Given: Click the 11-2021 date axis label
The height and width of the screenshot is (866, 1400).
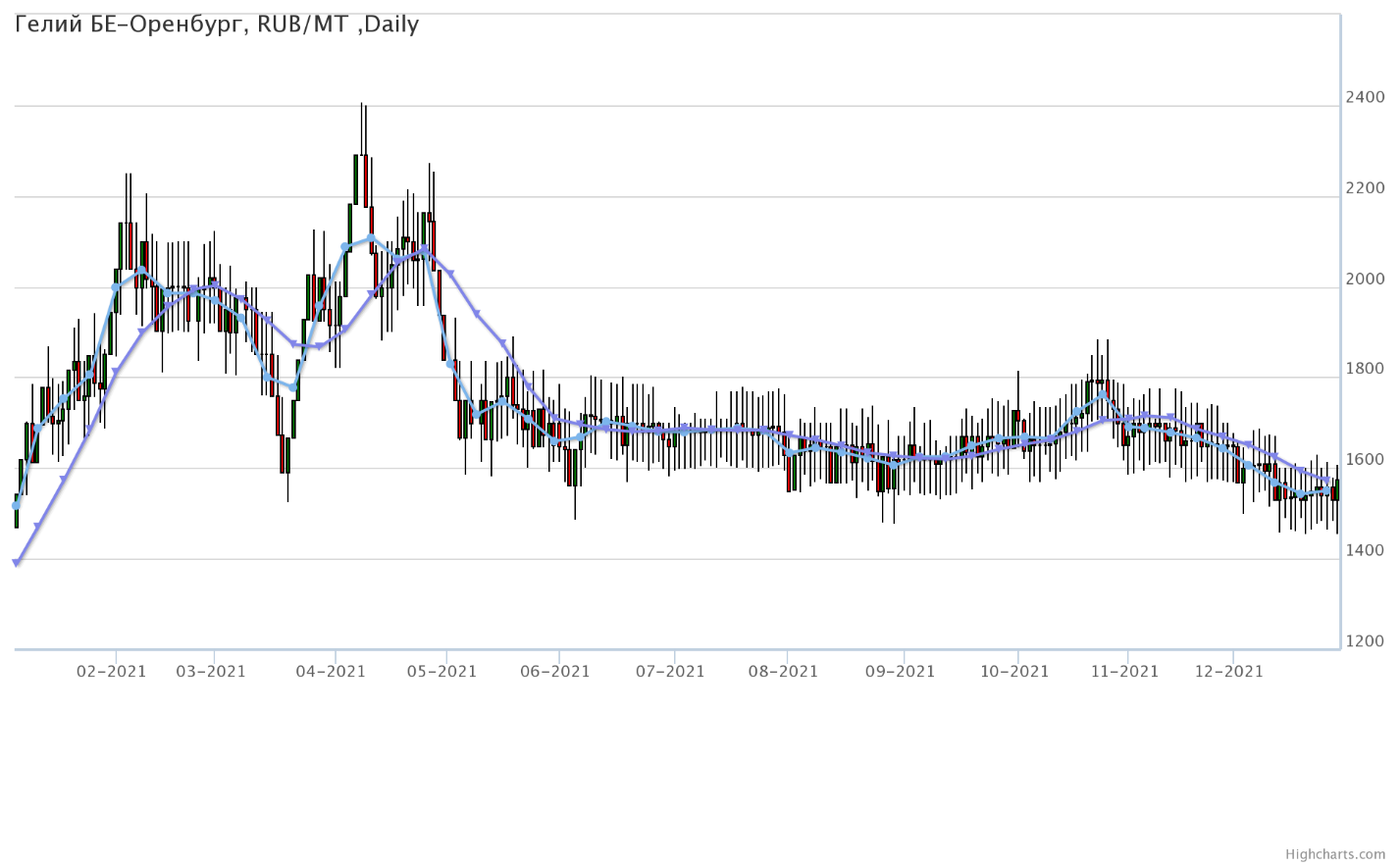Looking at the screenshot, I should pos(1124,672).
